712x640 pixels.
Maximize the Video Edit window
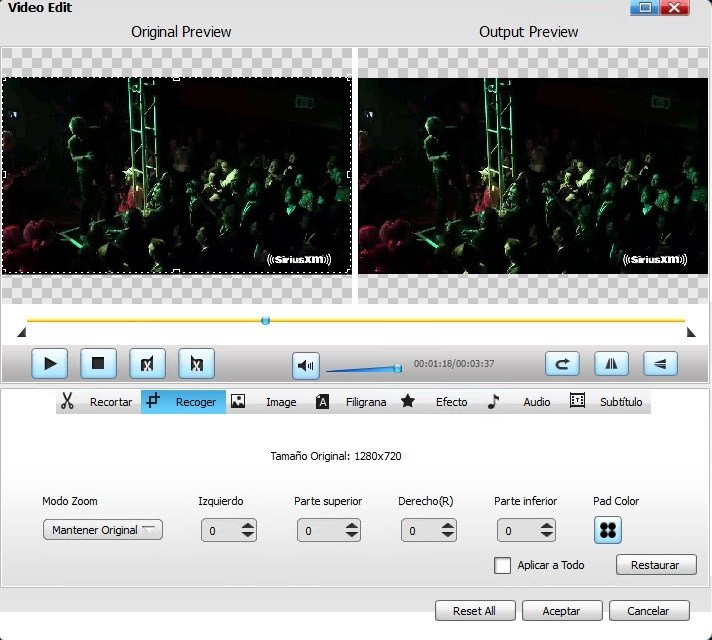(645, 7)
